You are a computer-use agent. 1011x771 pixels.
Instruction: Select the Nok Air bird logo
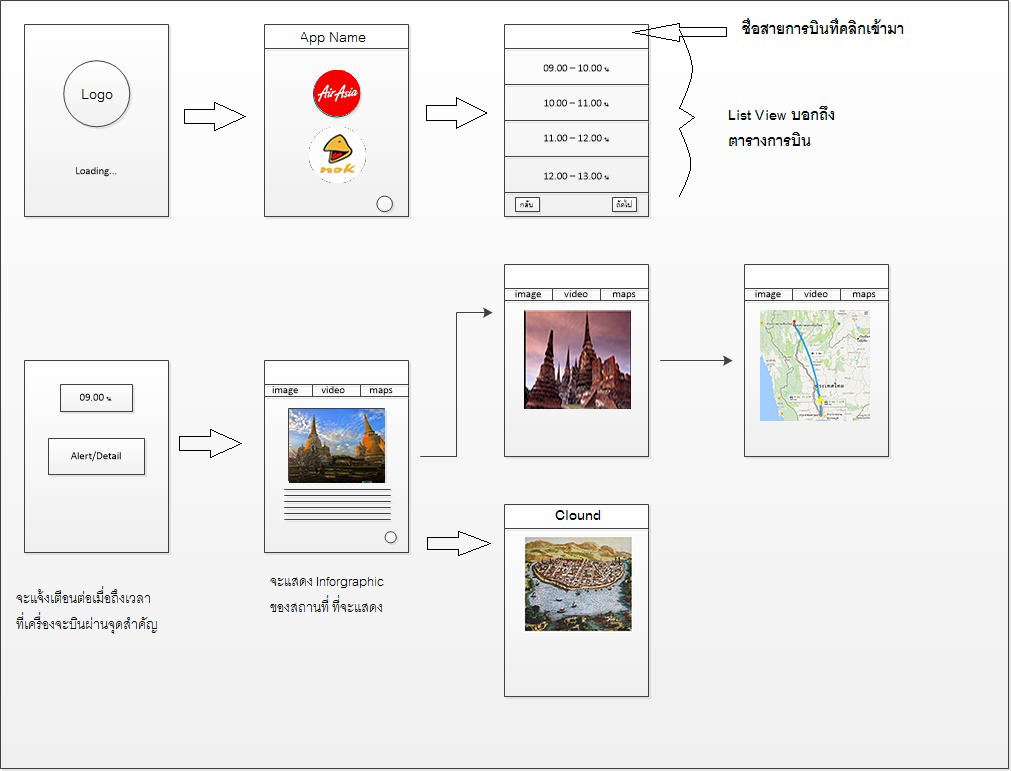[x=337, y=155]
